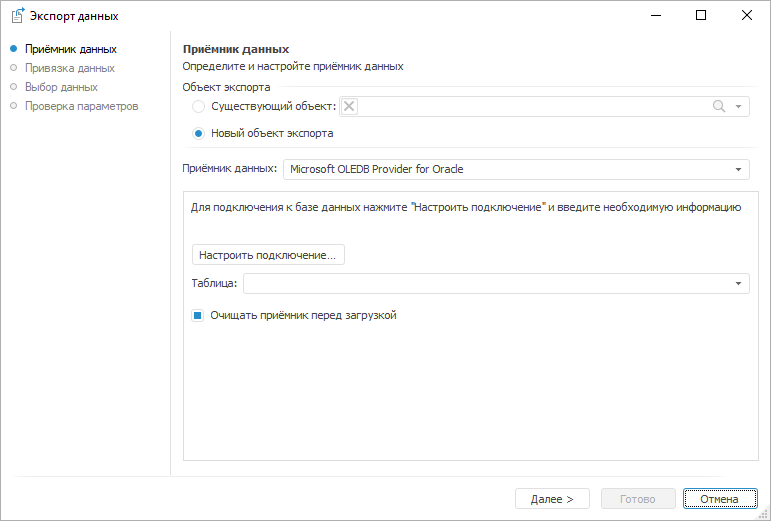Toggle Очищать приёмник перед загрузкой checkbox

click(x=198, y=316)
